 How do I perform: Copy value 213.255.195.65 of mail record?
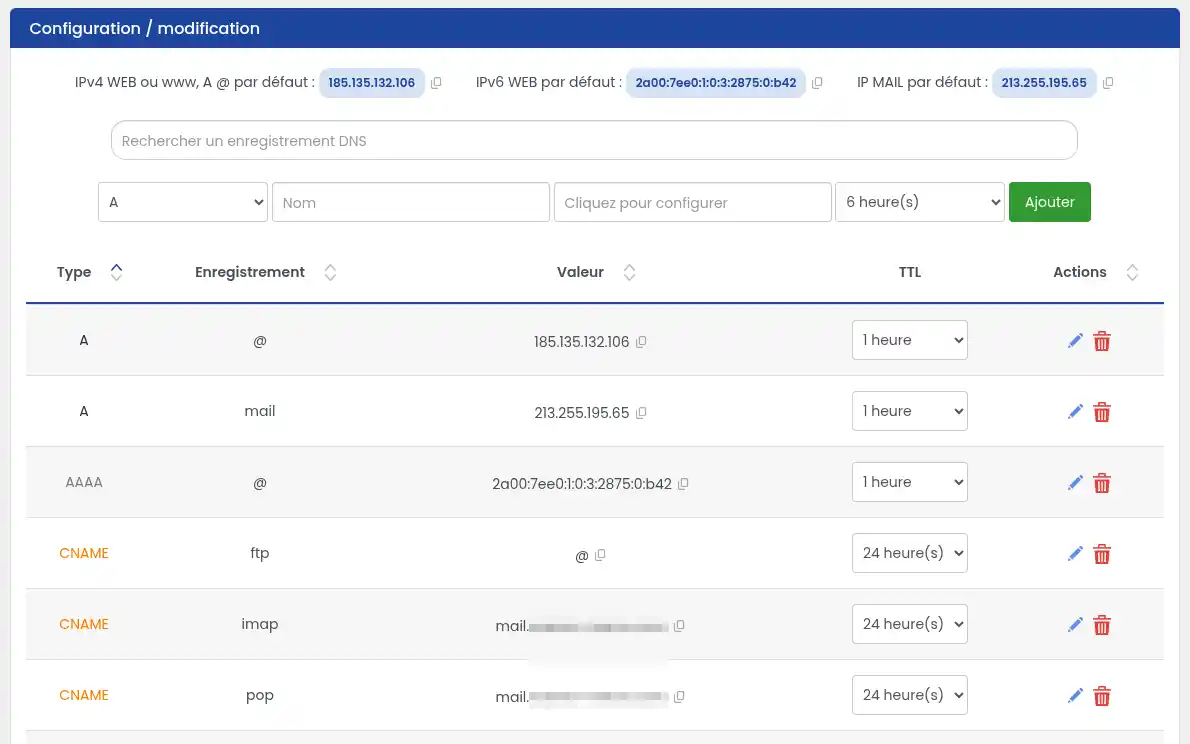[x=641, y=412]
